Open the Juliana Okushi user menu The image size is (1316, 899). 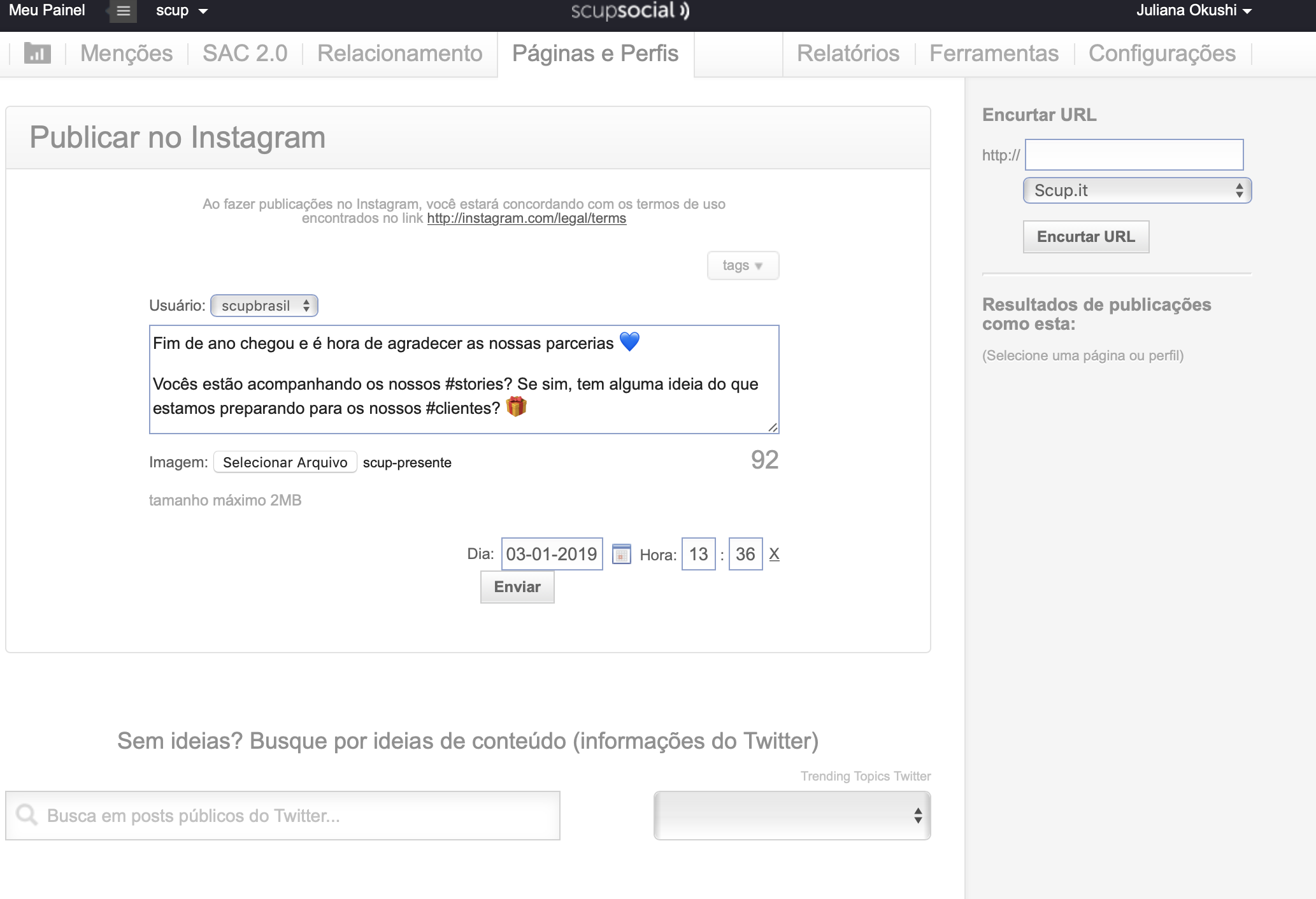1194,11
